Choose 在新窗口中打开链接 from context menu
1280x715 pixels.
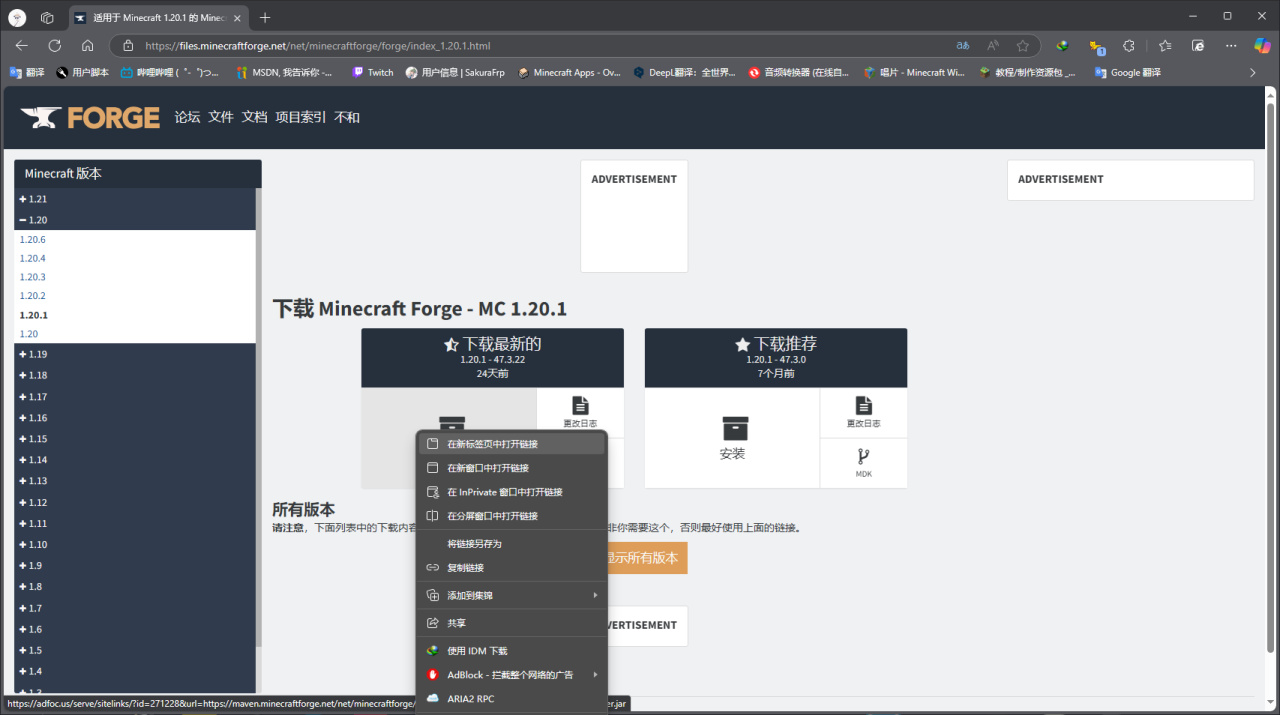click(x=512, y=468)
